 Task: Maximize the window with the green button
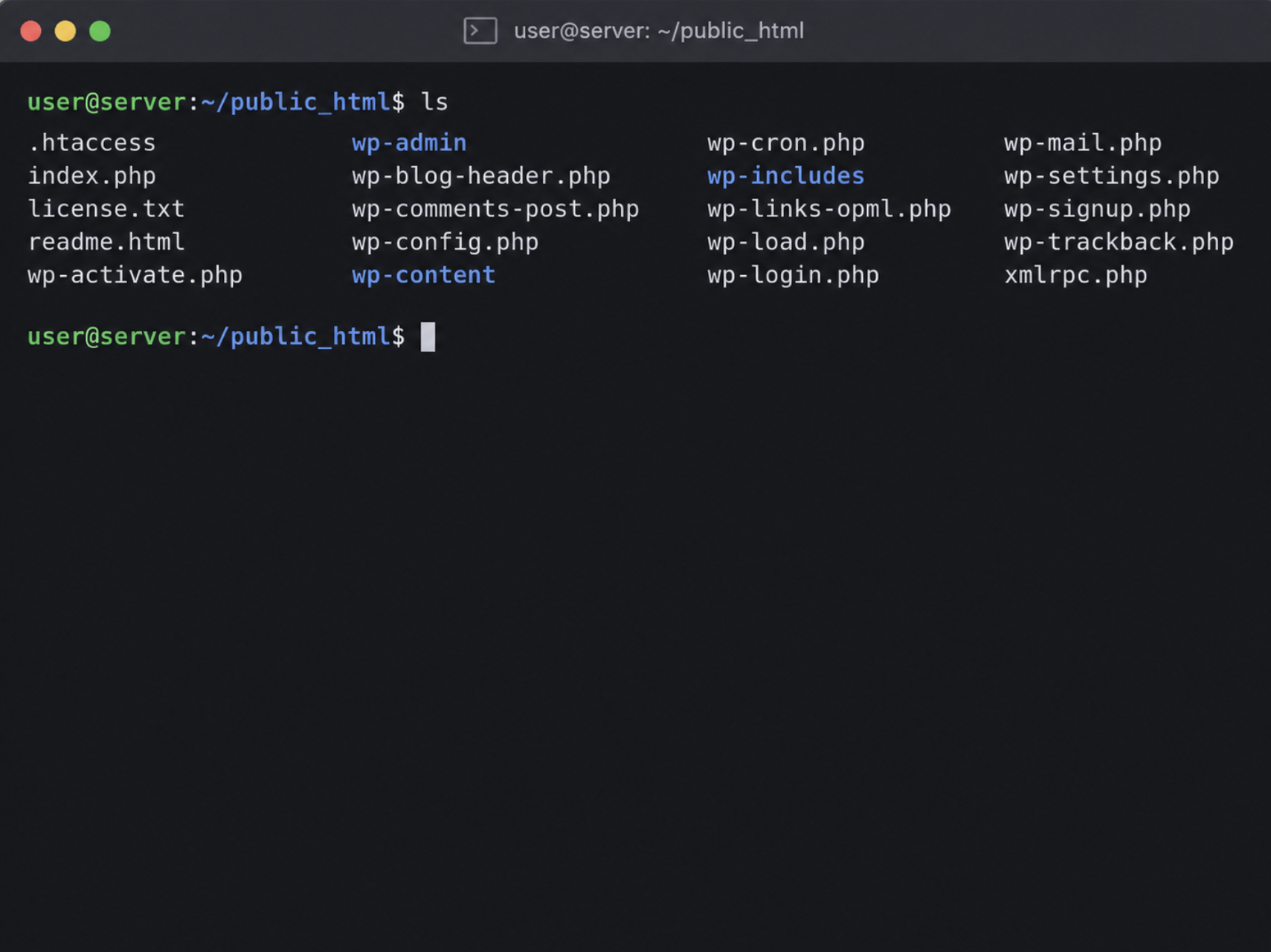pyautogui.click(x=100, y=31)
